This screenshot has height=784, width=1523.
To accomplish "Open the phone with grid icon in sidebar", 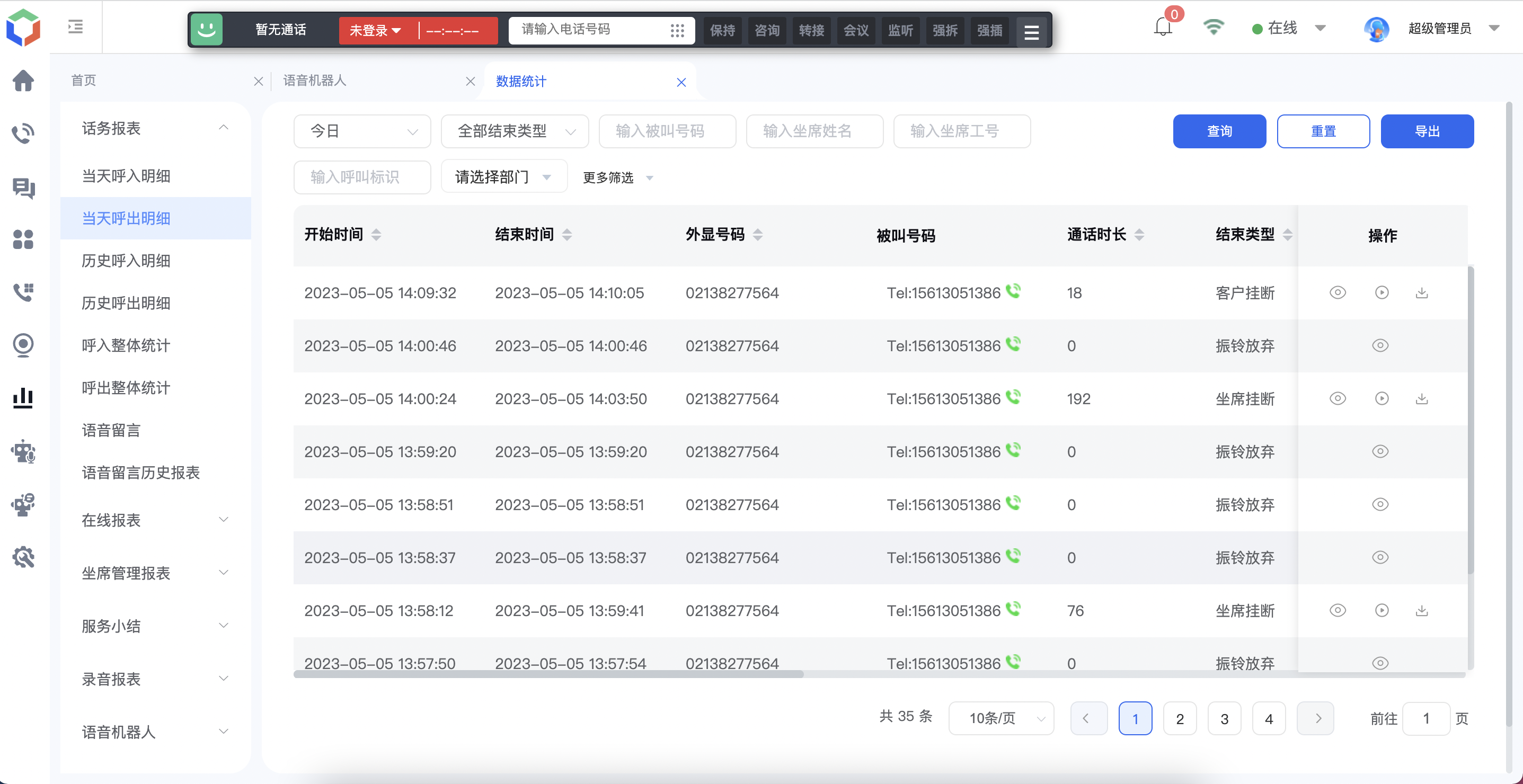I will point(23,292).
